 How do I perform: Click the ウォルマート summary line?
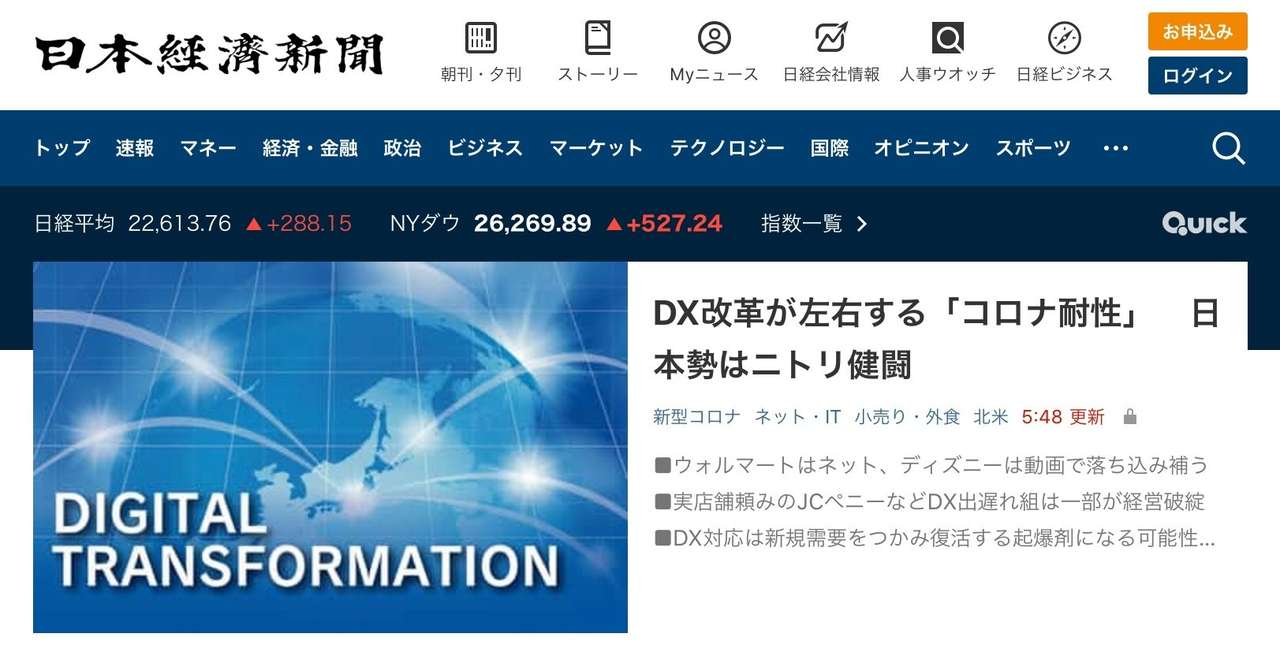click(x=932, y=465)
